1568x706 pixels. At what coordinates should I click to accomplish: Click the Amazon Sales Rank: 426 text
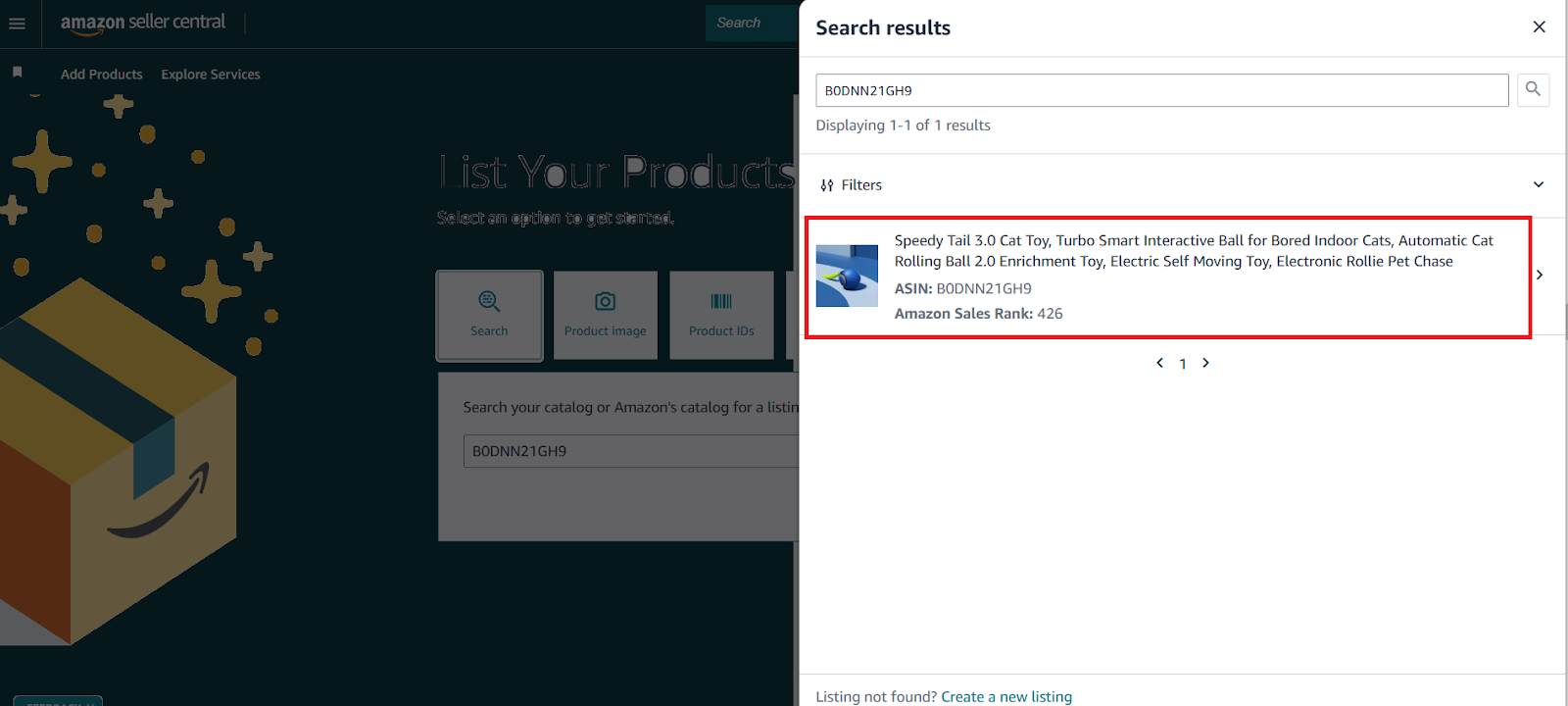978,314
